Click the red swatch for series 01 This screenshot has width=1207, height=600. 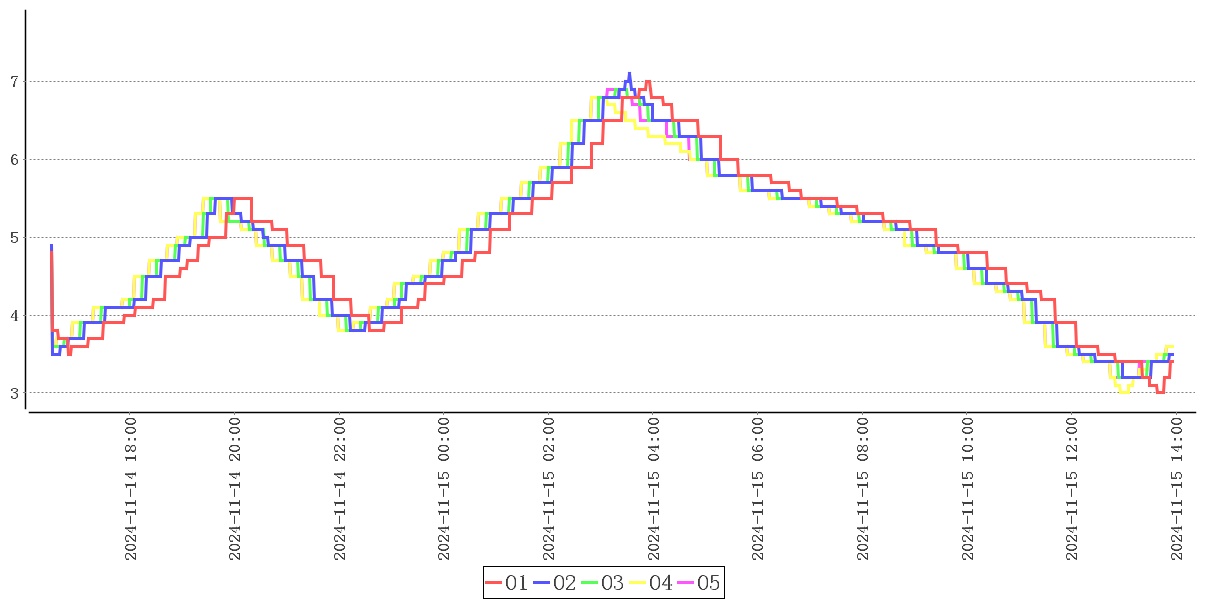tap(494, 584)
